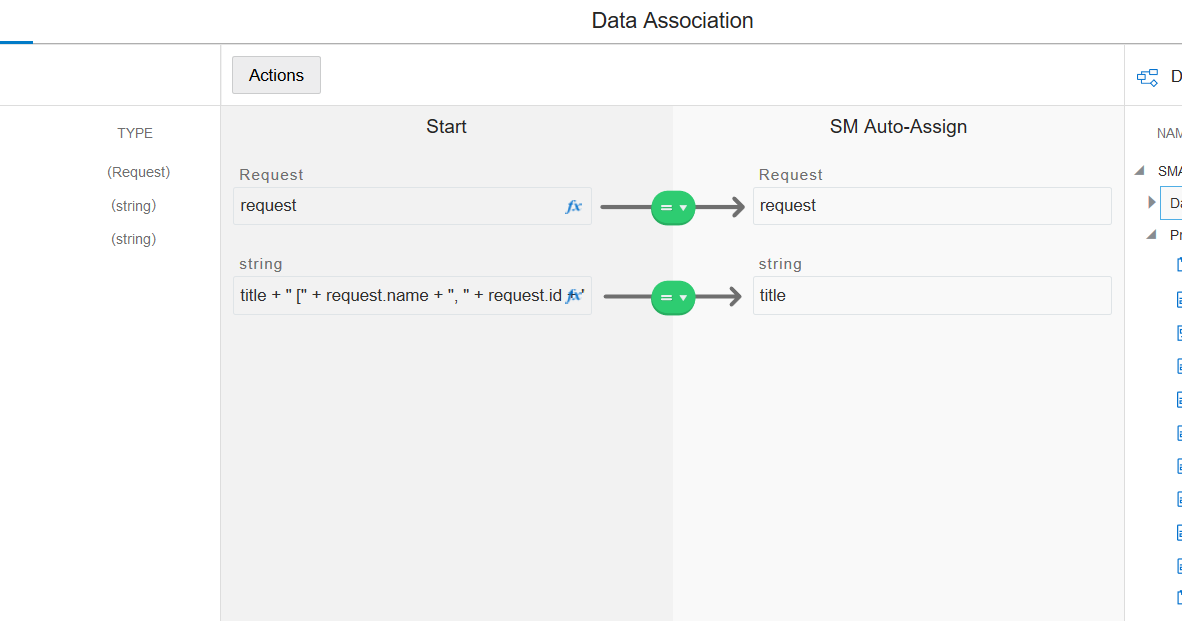Click the fx icon on the title expression field

point(575,295)
